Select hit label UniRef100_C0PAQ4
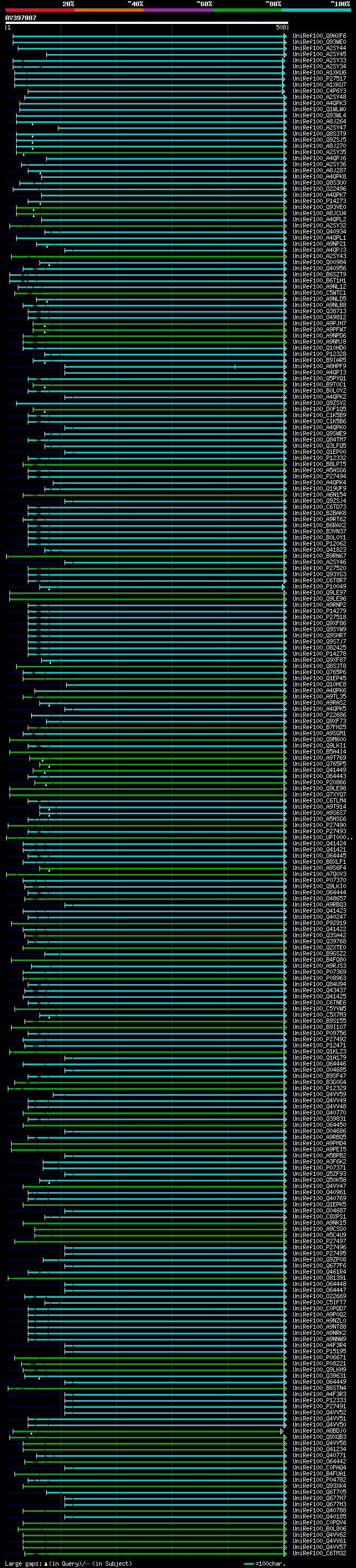 [319, 1467]
